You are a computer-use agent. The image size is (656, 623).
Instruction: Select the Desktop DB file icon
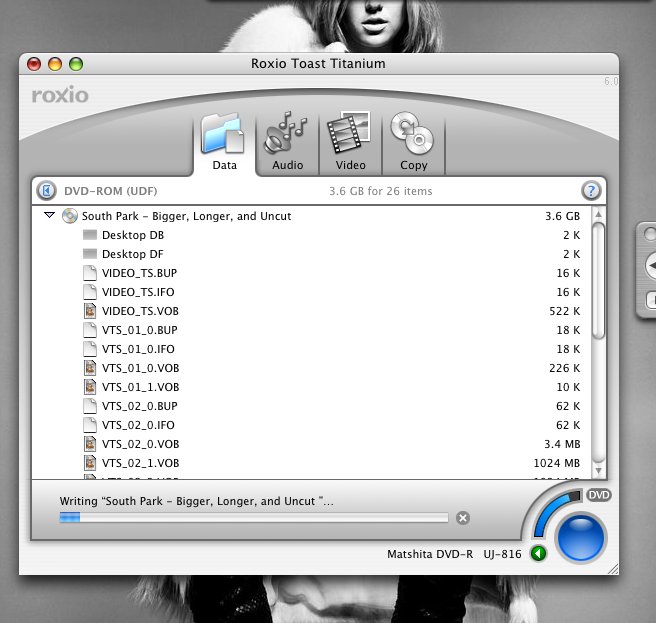tap(90, 235)
